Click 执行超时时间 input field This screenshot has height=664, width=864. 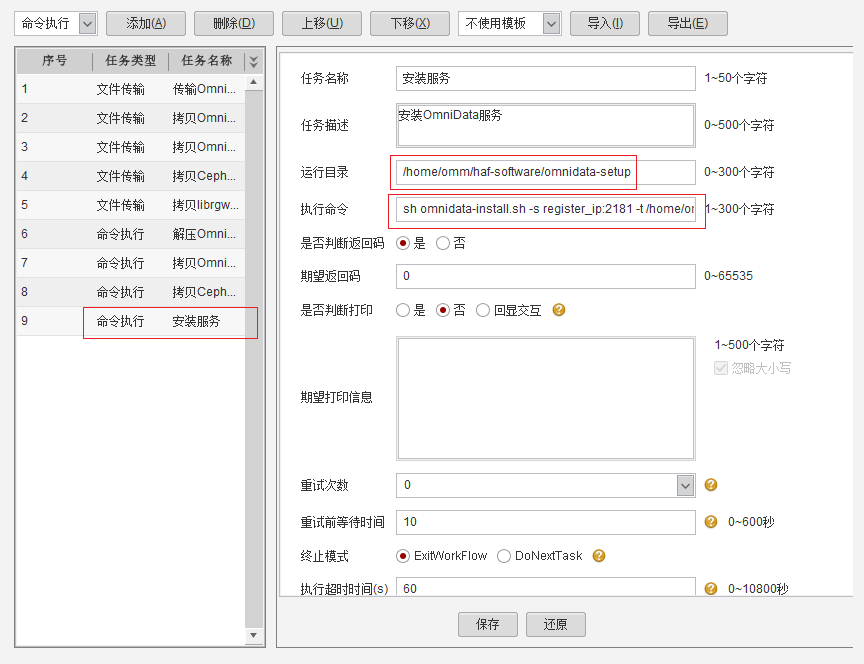tap(546, 587)
